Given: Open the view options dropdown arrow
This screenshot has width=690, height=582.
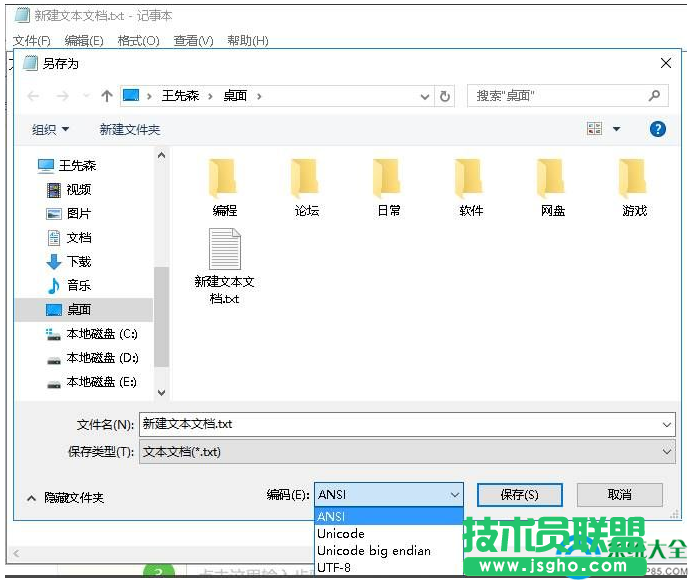Looking at the screenshot, I should click(617, 129).
